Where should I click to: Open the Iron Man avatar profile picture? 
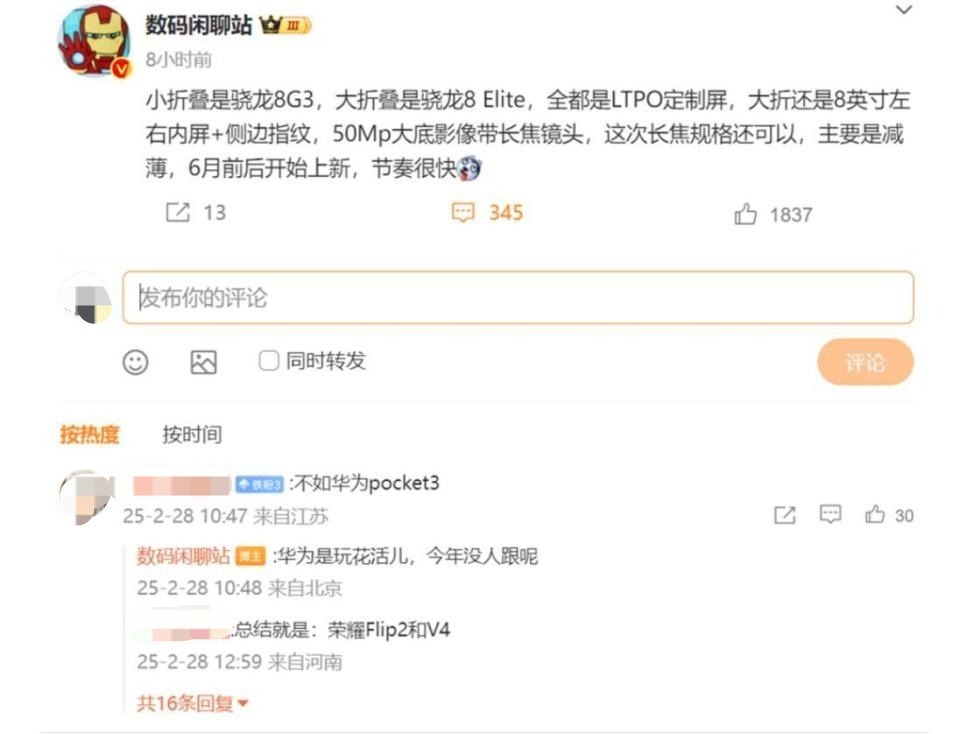(x=95, y=41)
